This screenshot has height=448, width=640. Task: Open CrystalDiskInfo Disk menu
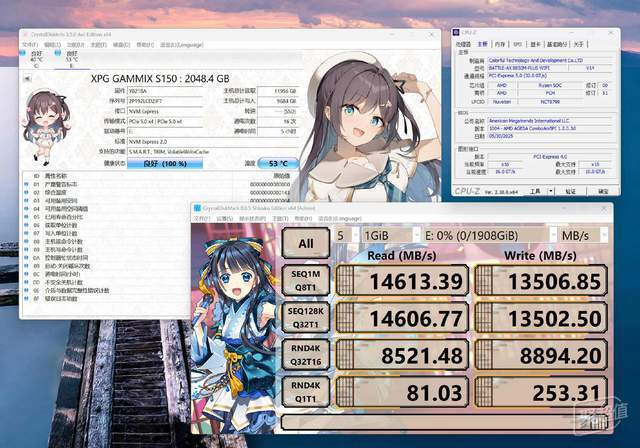[121, 45]
